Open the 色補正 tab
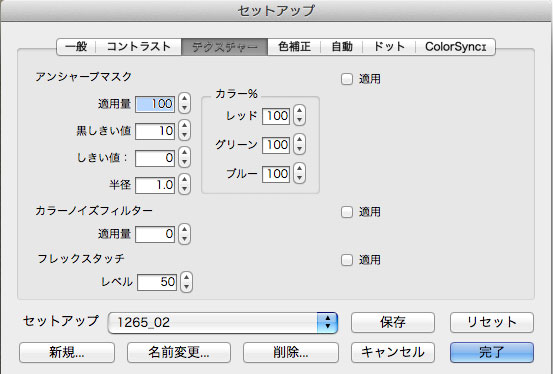 coord(294,47)
